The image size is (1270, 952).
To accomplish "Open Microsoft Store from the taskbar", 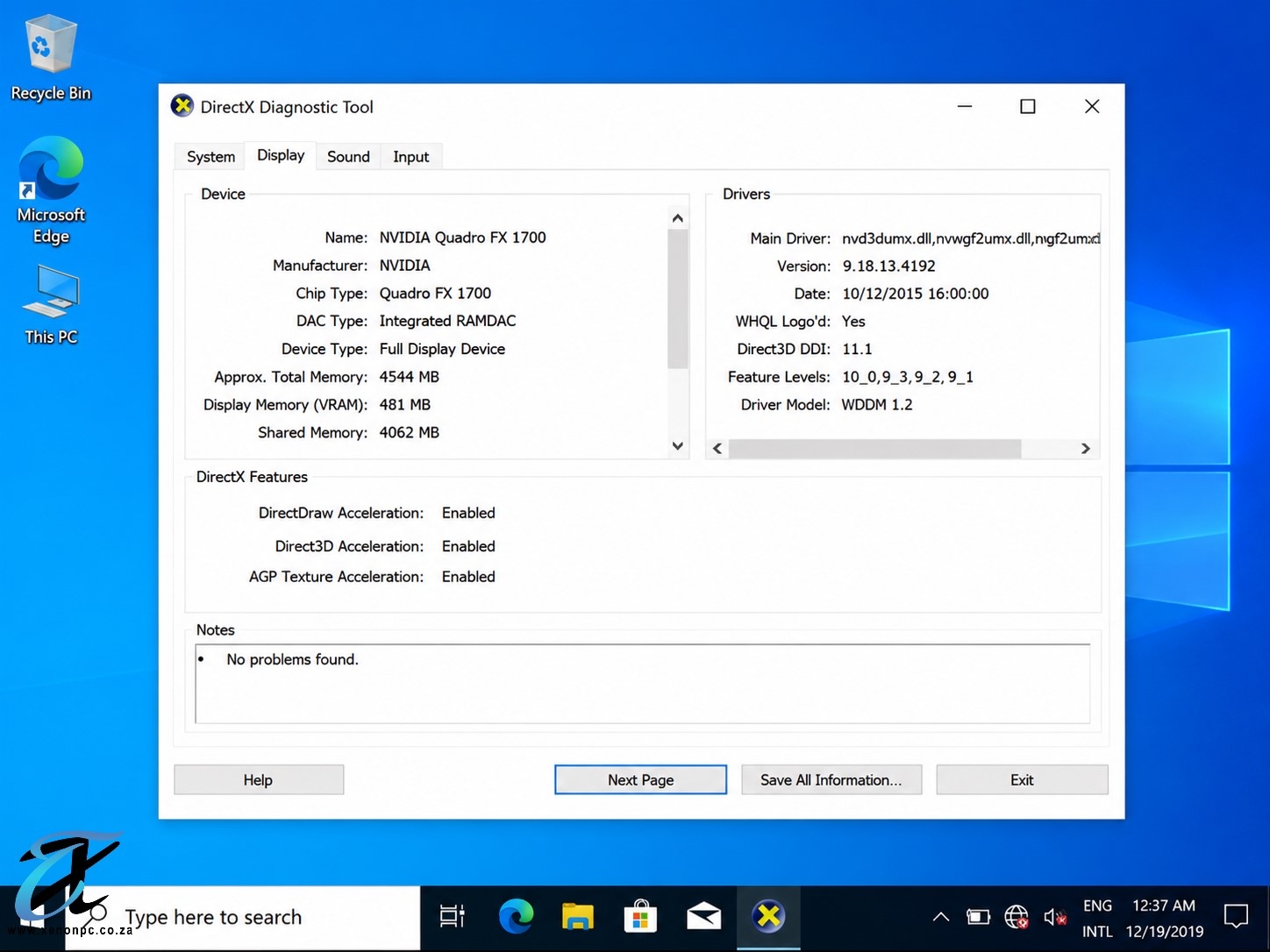I will tap(640, 917).
